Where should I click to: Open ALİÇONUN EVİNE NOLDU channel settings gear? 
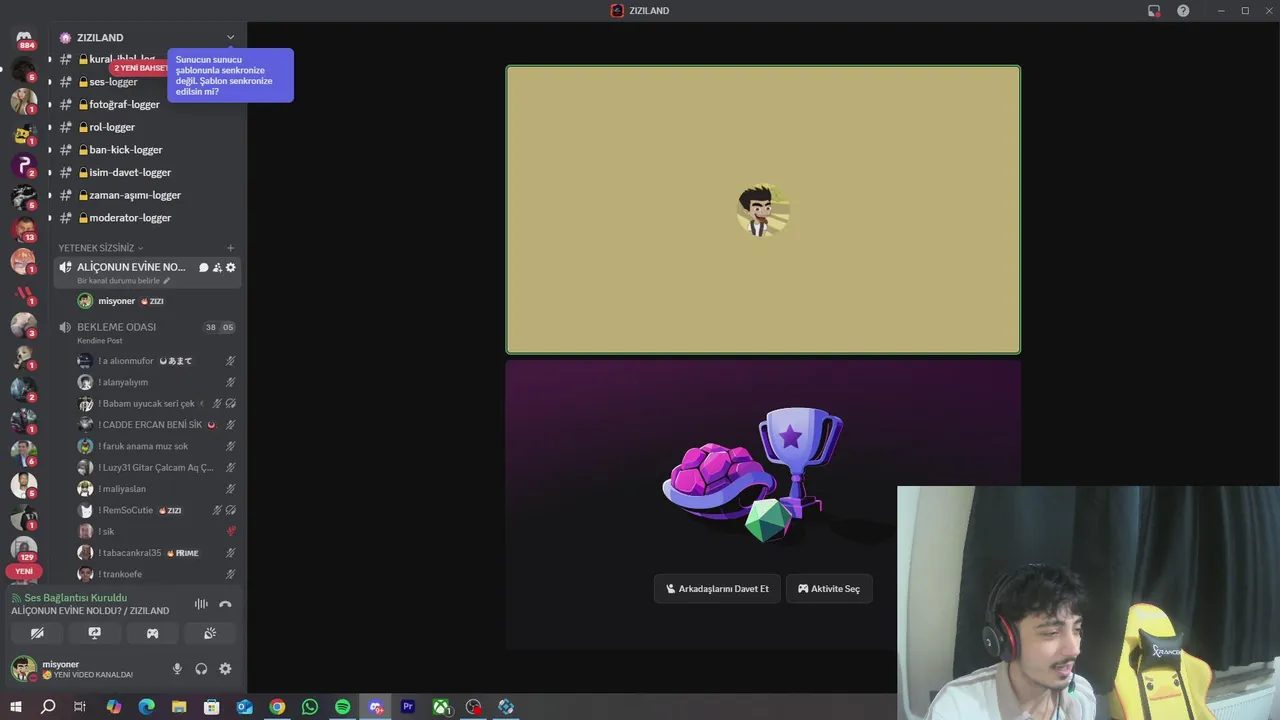[231, 267]
